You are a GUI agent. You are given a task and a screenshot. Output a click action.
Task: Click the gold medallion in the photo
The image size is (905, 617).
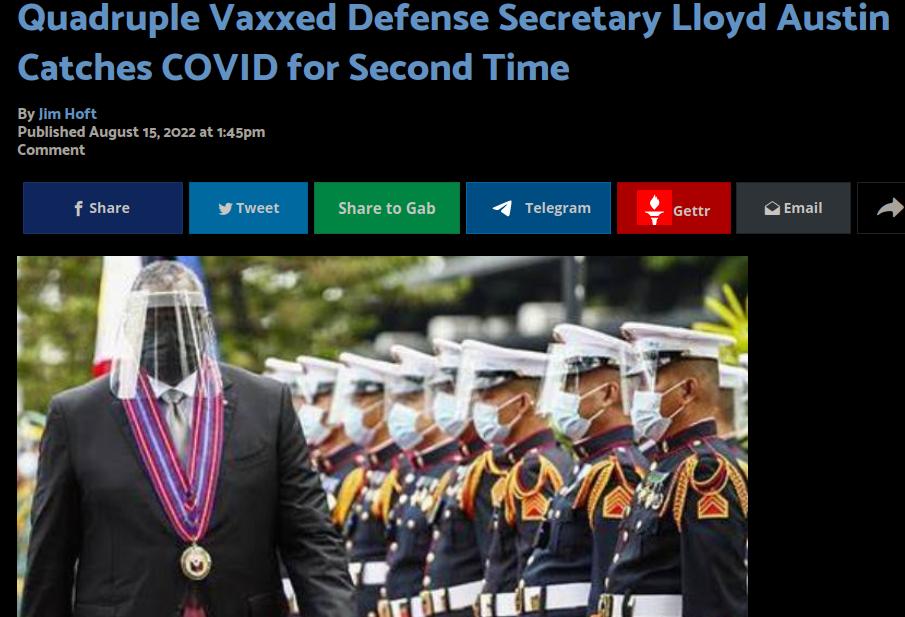click(196, 562)
